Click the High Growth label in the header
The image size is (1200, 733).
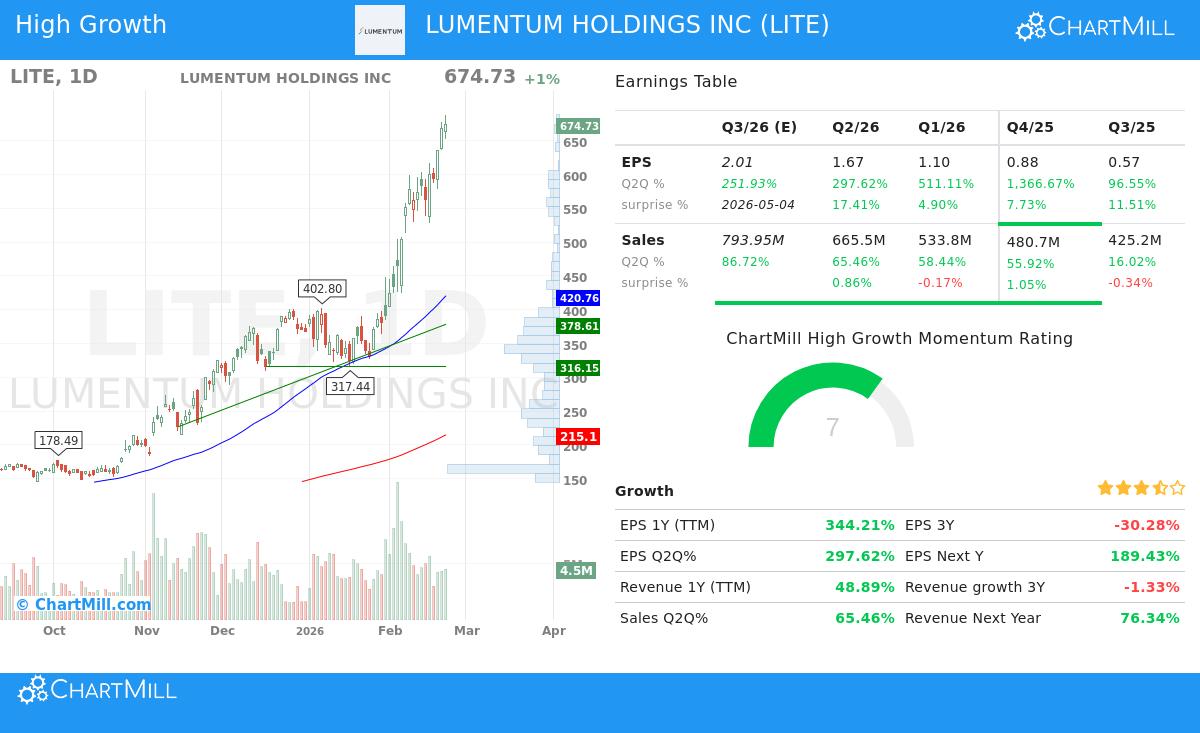click(91, 24)
